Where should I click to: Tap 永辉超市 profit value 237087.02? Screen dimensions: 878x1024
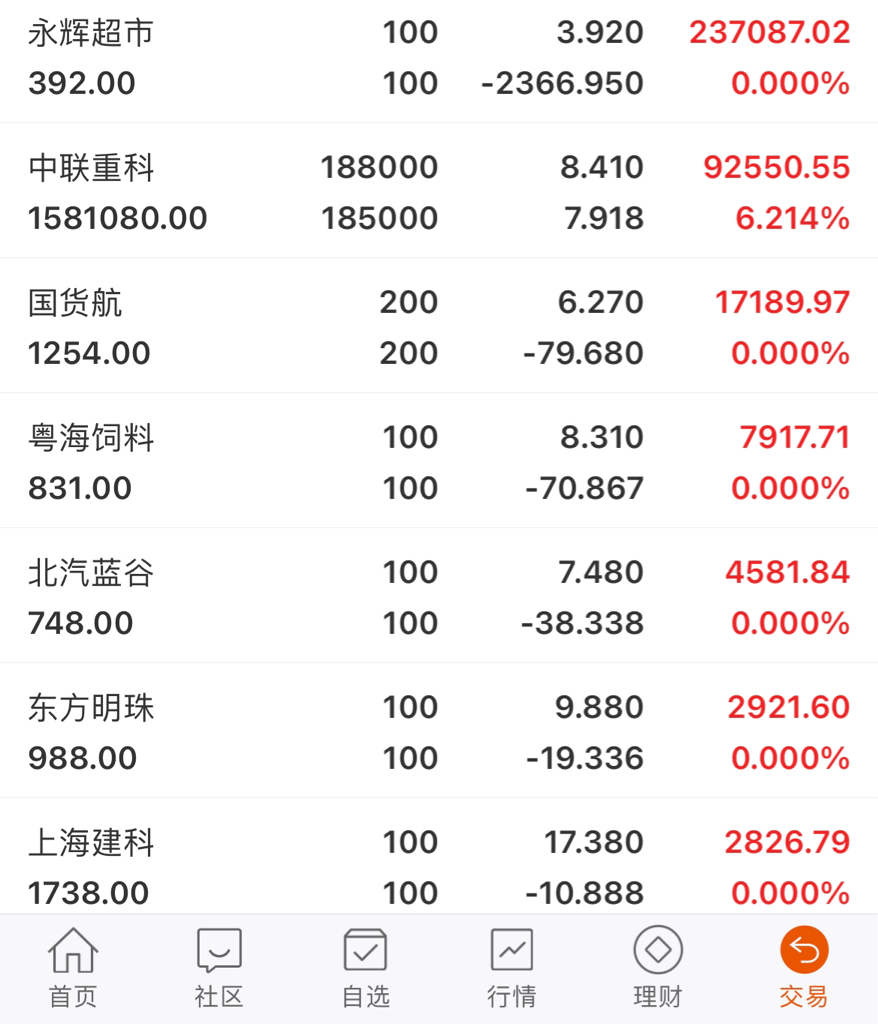click(x=769, y=33)
